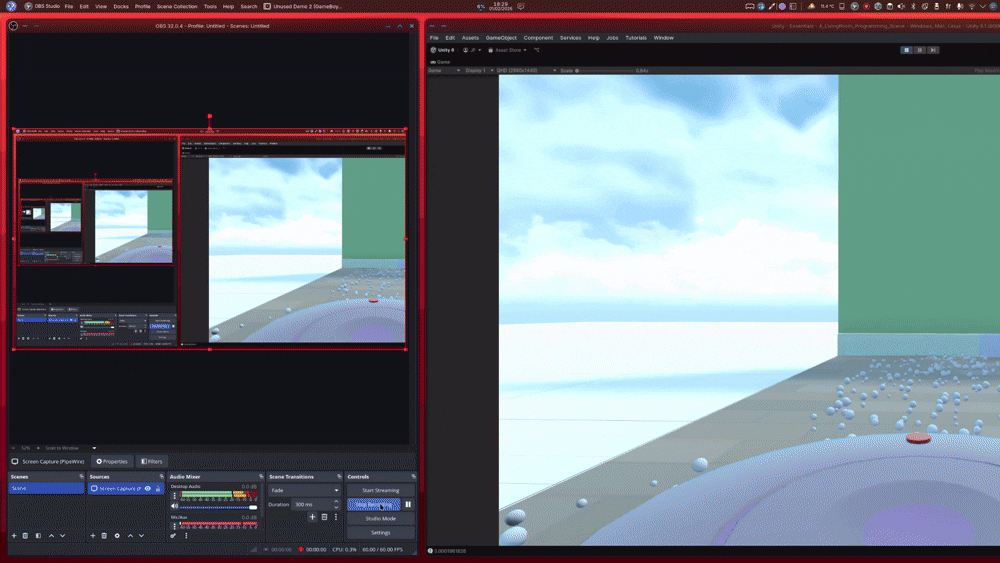Open OBS Scene Collection menu
This screenshot has width=1000, height=563.
[x=177, y=6]
